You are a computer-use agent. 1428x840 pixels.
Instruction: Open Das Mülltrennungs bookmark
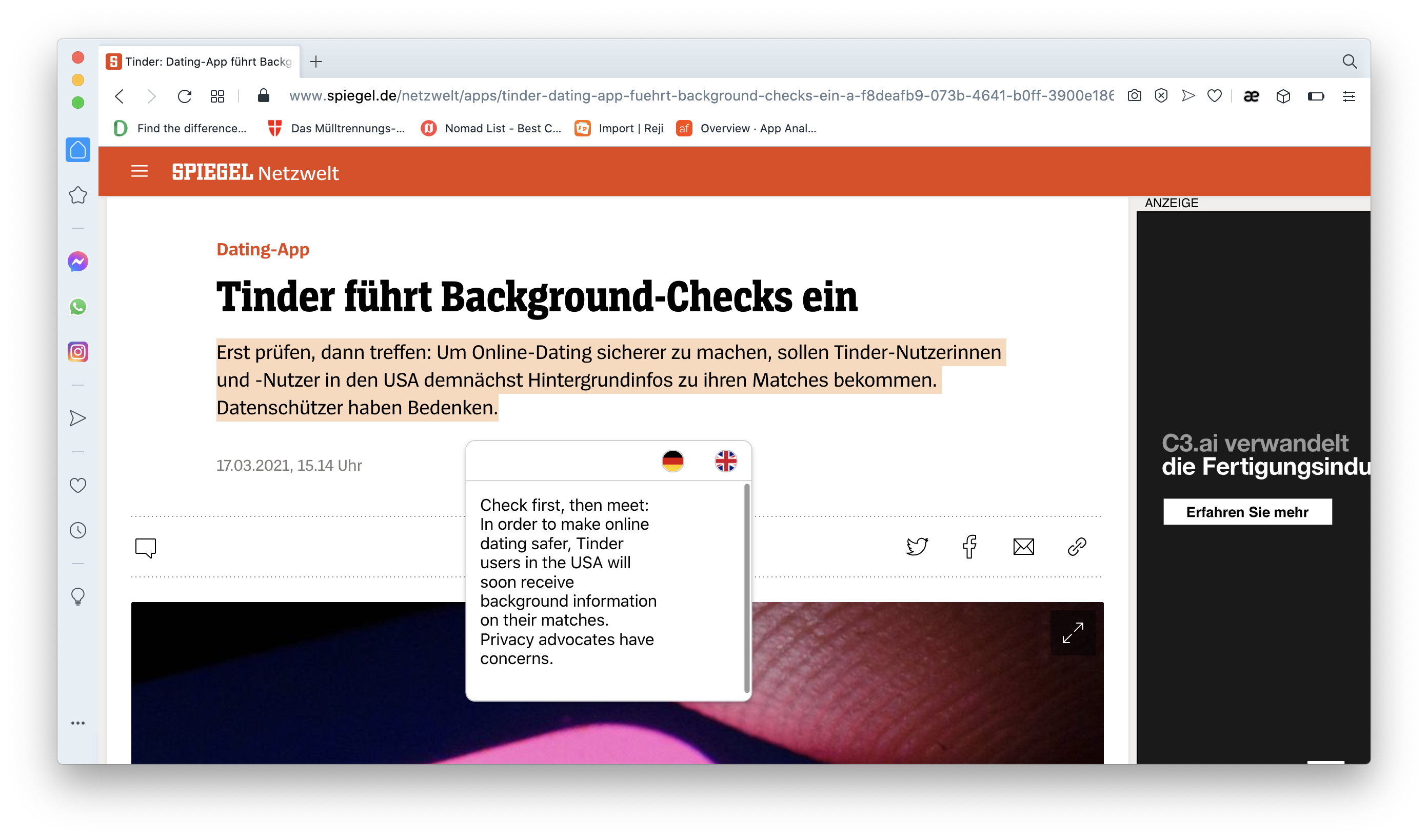pos(336,128)
